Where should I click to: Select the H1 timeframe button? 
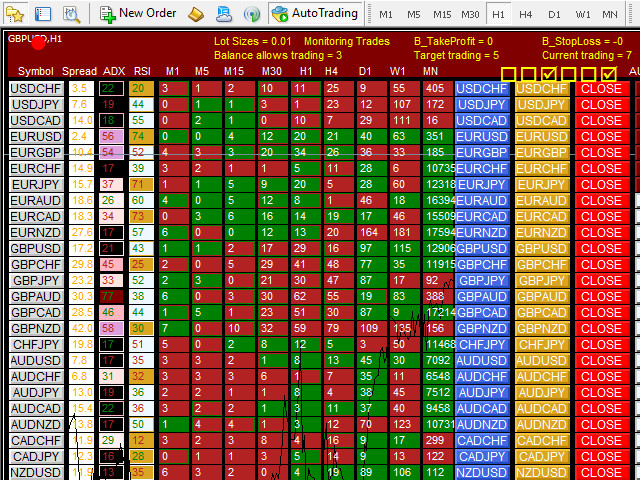pyautogui.click(x=498, y=14)
